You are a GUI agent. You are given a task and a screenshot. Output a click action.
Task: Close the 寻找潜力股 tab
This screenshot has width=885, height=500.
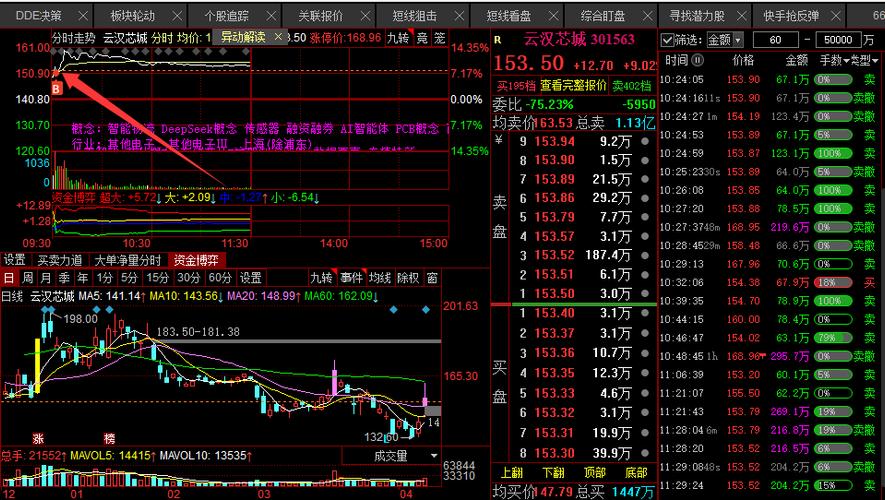pos(742,16)
